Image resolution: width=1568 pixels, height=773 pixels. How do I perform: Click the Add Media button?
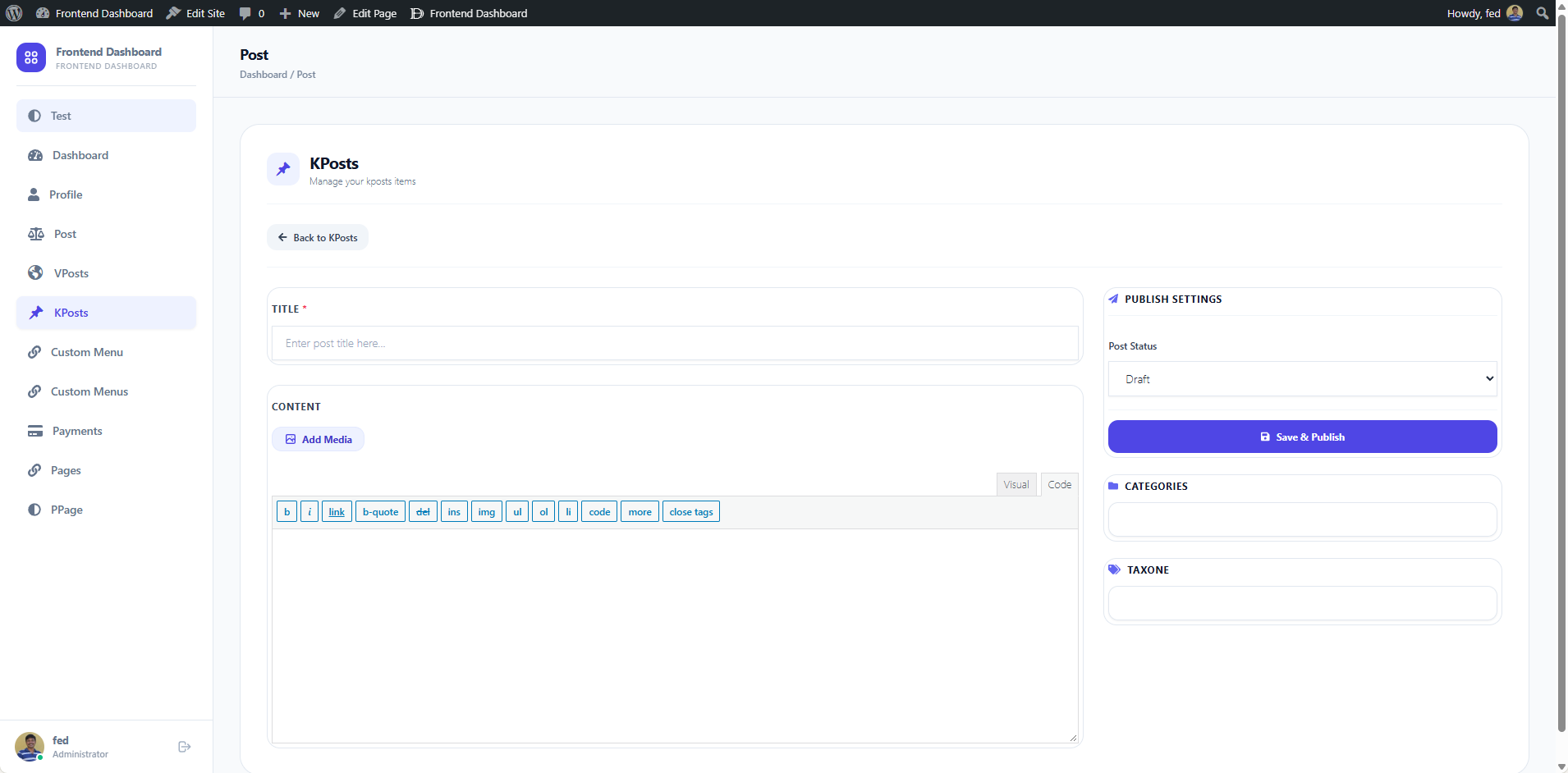click(319, 439)
